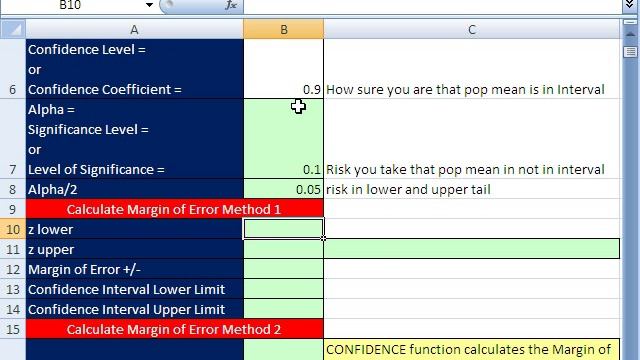The image size is (640, 360).
Task: Click 'Risk you take that pop mean' text
Action: [465, 169]
